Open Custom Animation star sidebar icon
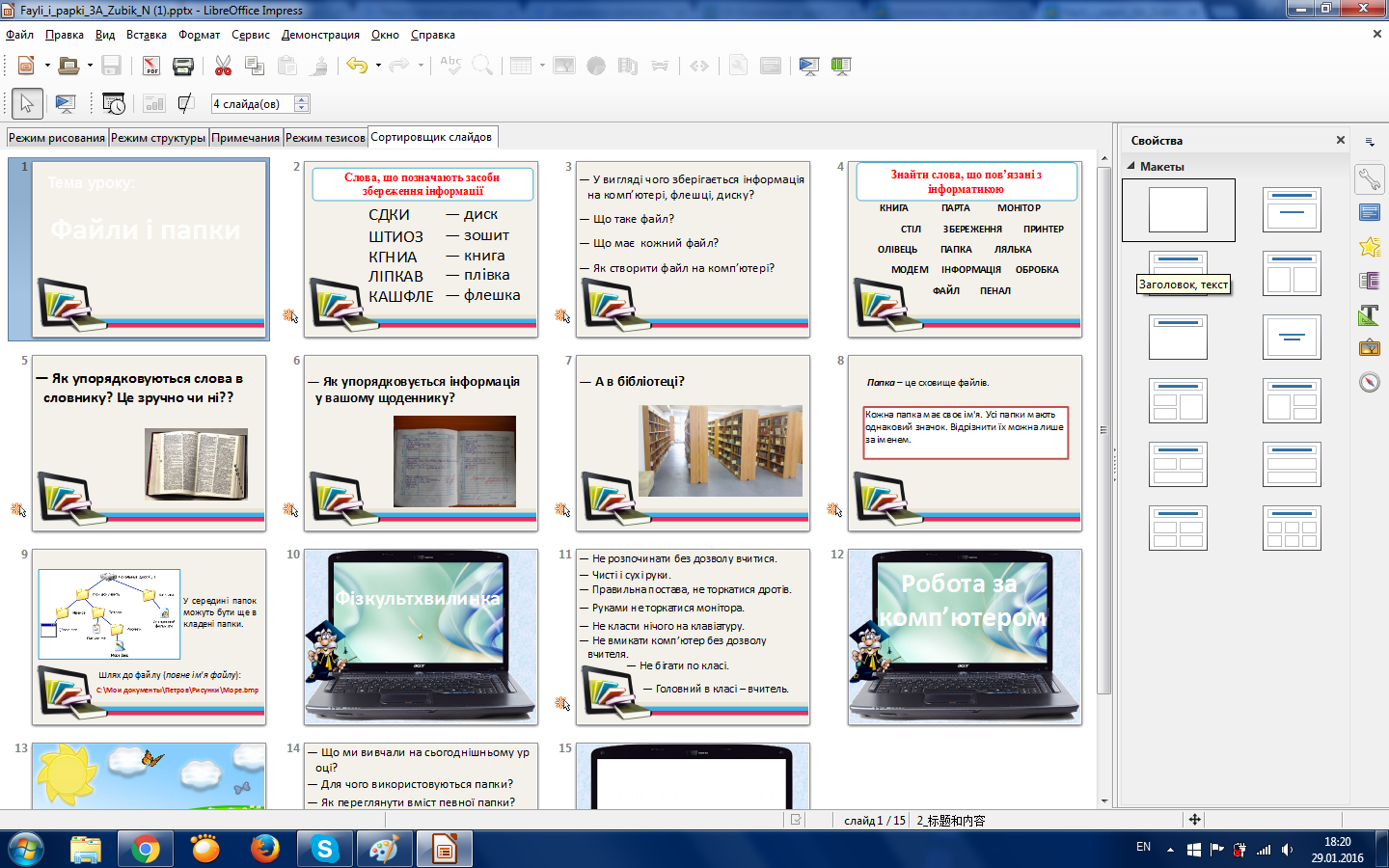 1370,247
